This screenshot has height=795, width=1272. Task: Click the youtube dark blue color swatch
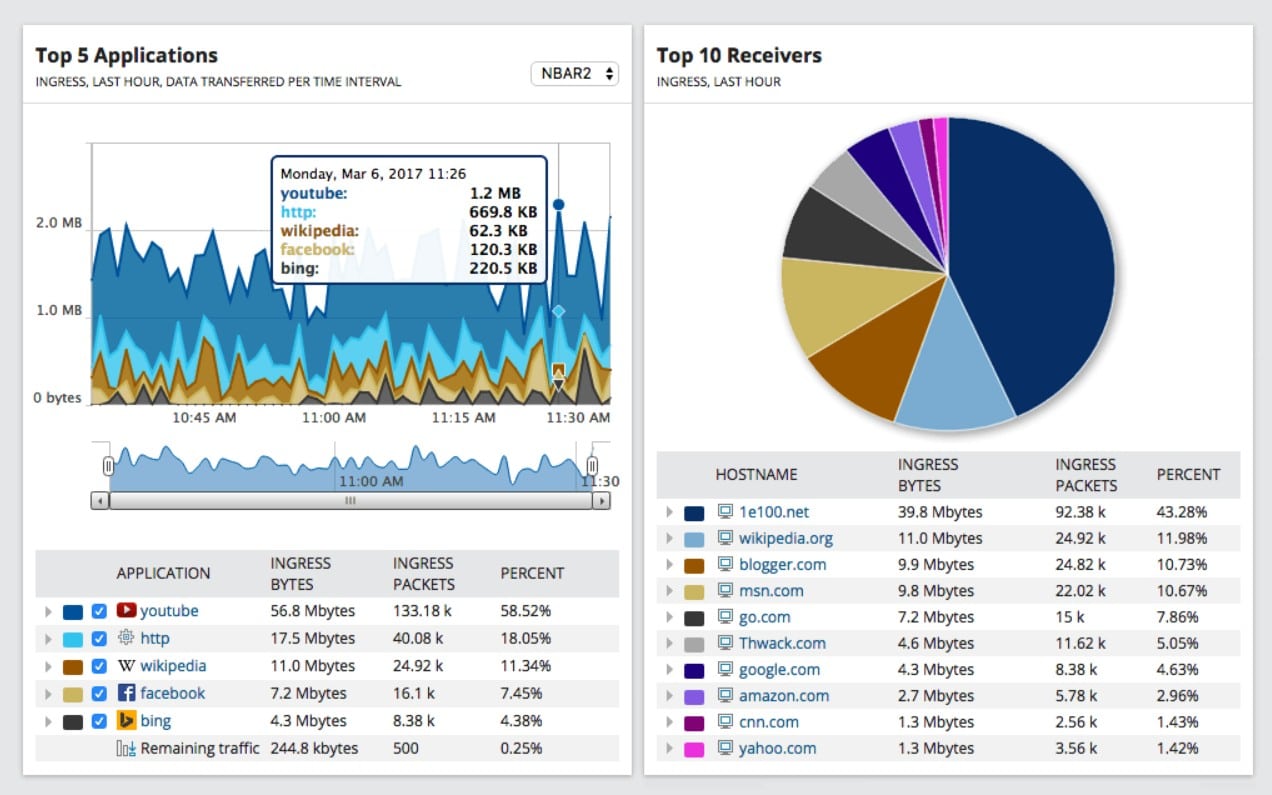click(73, 612)
